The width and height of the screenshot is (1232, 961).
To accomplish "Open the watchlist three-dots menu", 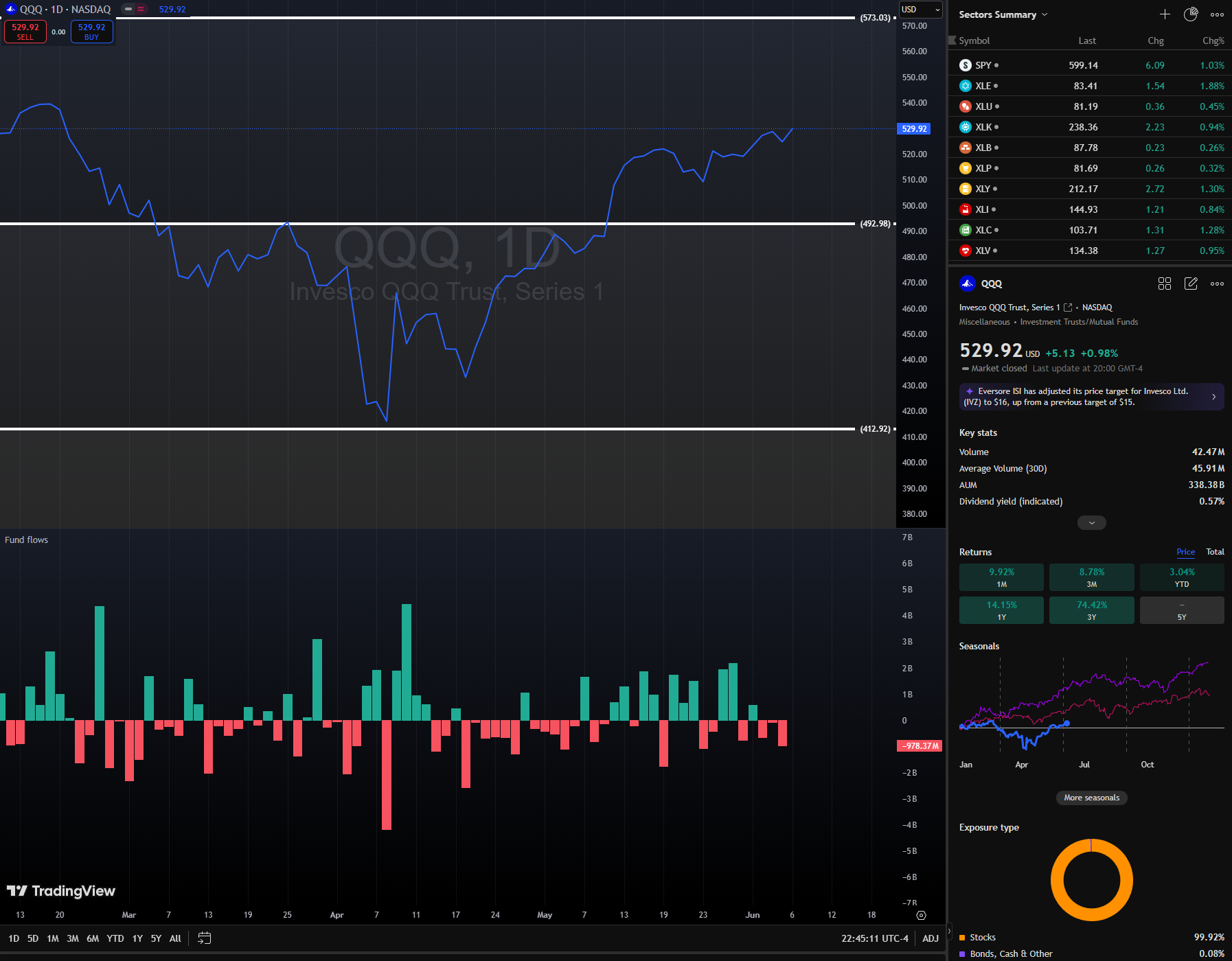I will pyautogui.click(x=1217, y=14).
